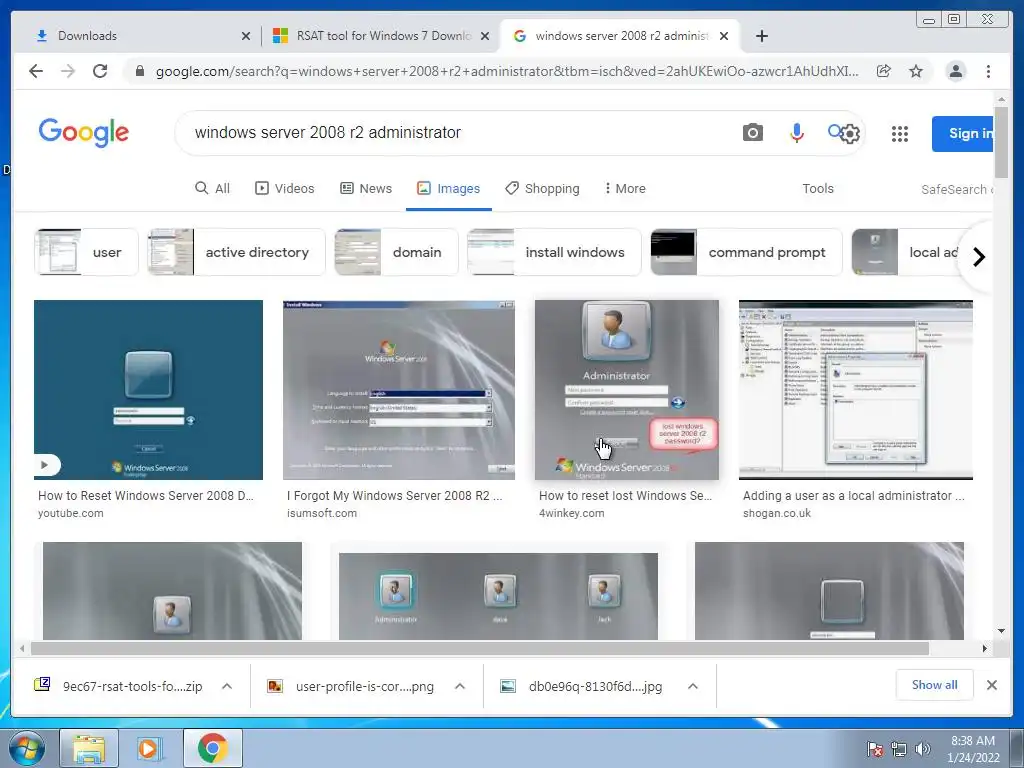Open Google search settings gear
This screenshot has width=1024, height=768.
(x=850, y=134)
